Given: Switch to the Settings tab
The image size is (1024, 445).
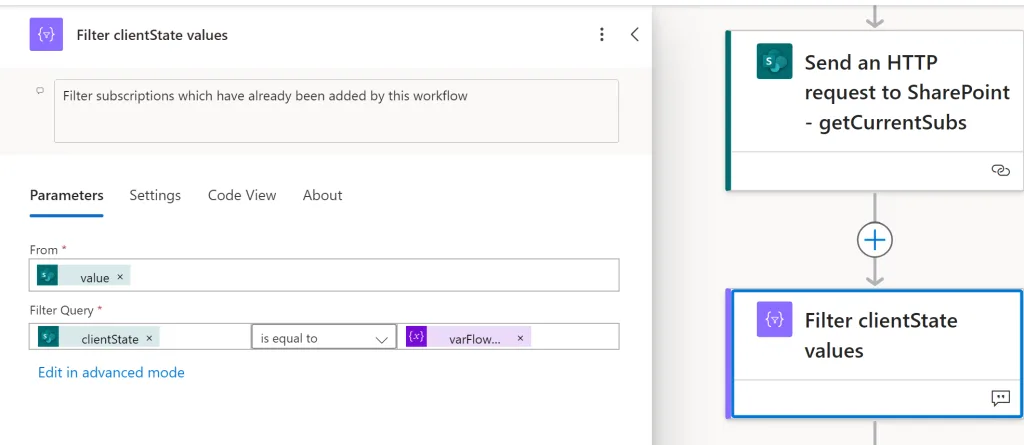Looking at the screenshot, I should [x=155, y=195].
